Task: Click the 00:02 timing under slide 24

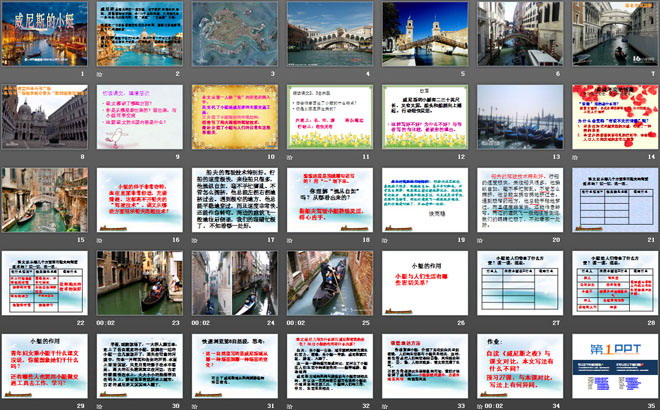Action: click(200, 323)
